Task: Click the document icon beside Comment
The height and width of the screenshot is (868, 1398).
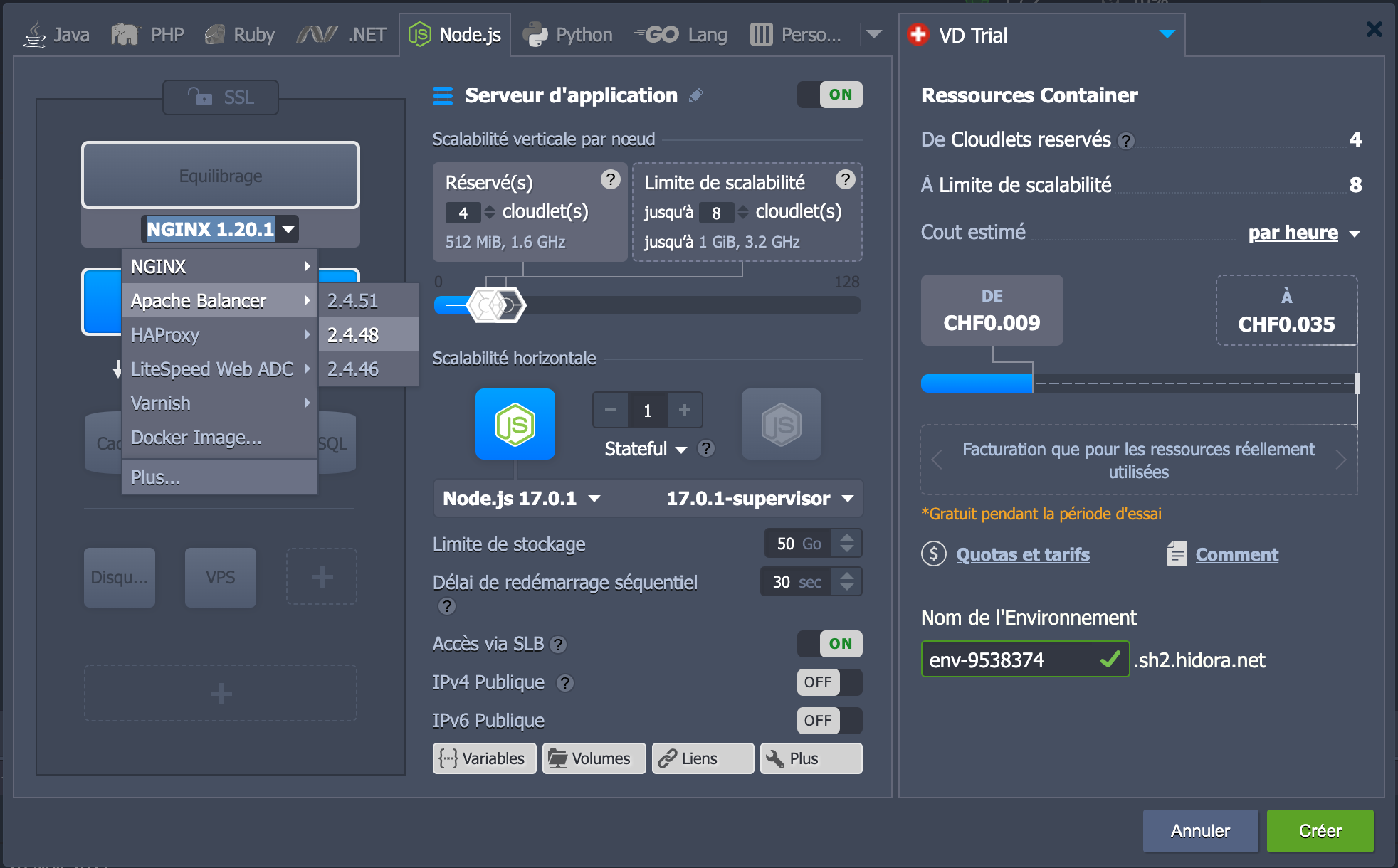Action: point(1177,554)
